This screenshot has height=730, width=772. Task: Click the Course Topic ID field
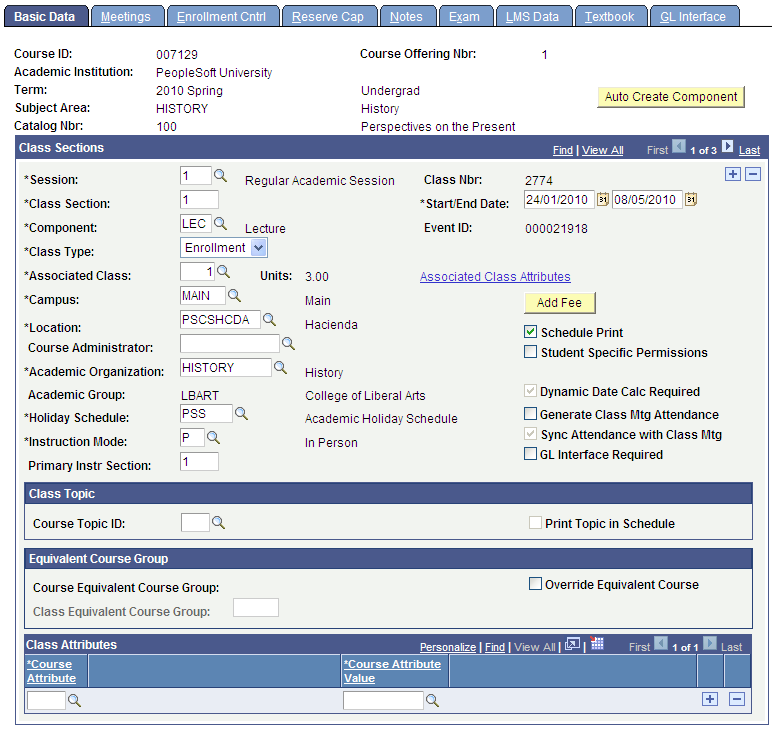[195, 522]
